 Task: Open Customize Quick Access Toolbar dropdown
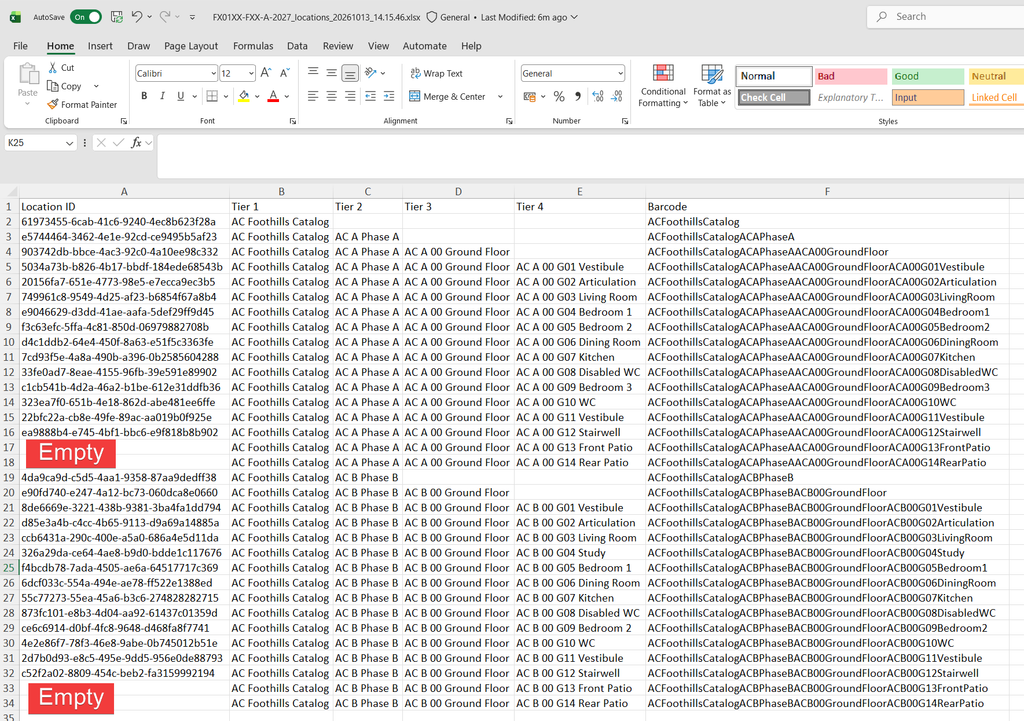(x=192, y=18)
